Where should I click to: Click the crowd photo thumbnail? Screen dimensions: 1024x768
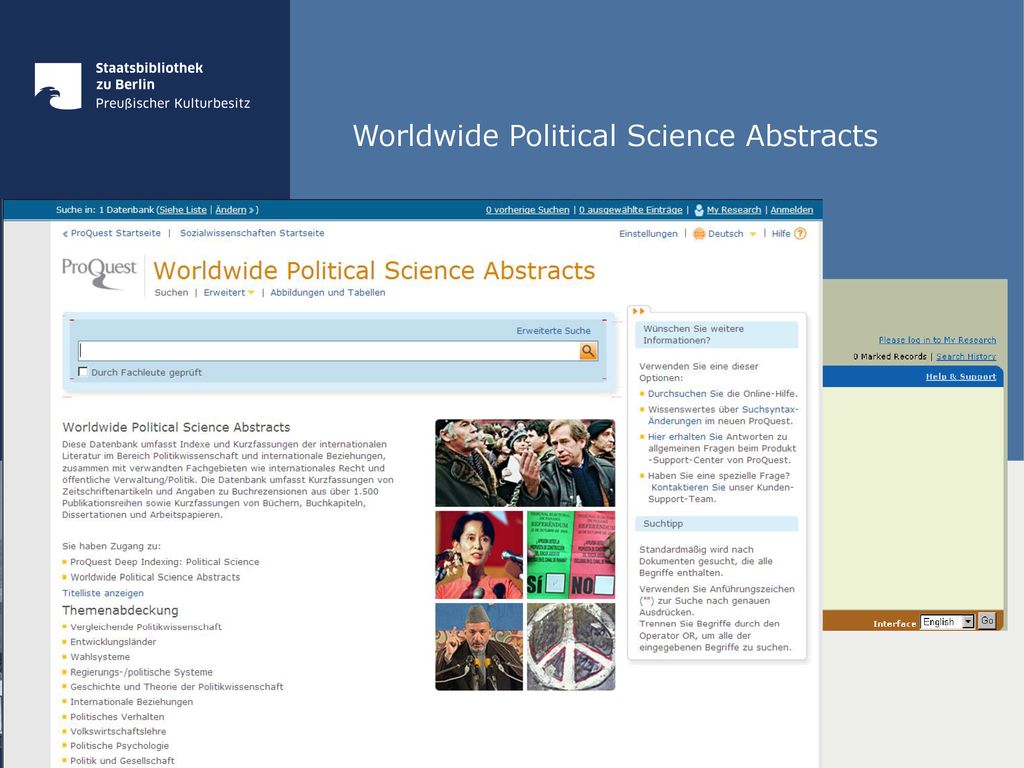[525, 463]
